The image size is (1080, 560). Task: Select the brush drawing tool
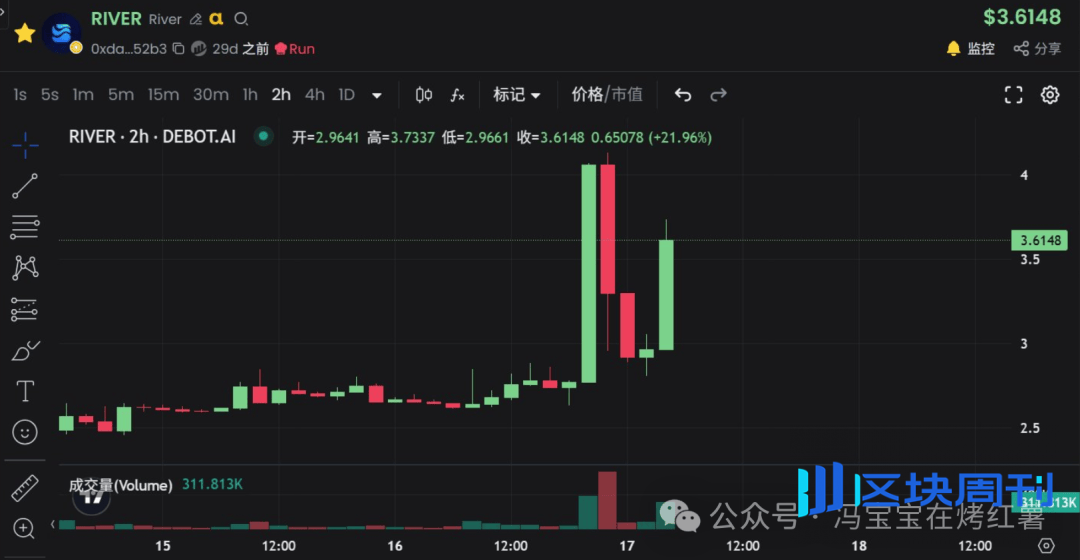coord(25,350)
